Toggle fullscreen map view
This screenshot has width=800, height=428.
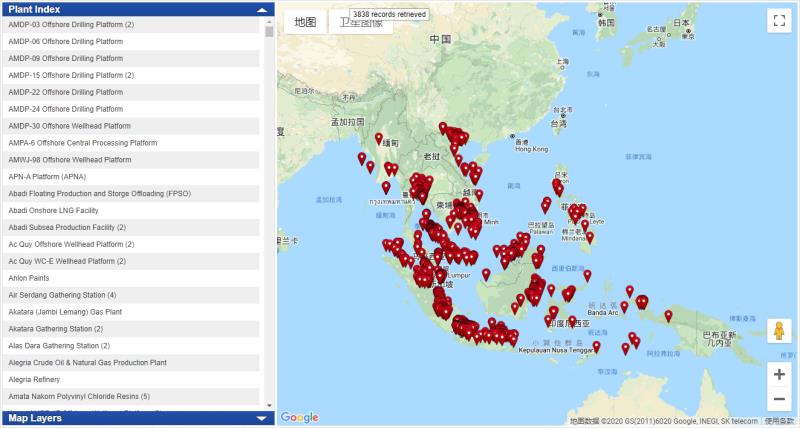coord(779,22)
